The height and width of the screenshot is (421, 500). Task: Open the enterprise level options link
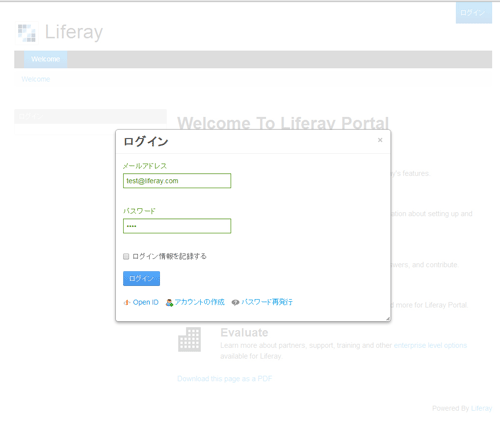click(x=430, y=345)
